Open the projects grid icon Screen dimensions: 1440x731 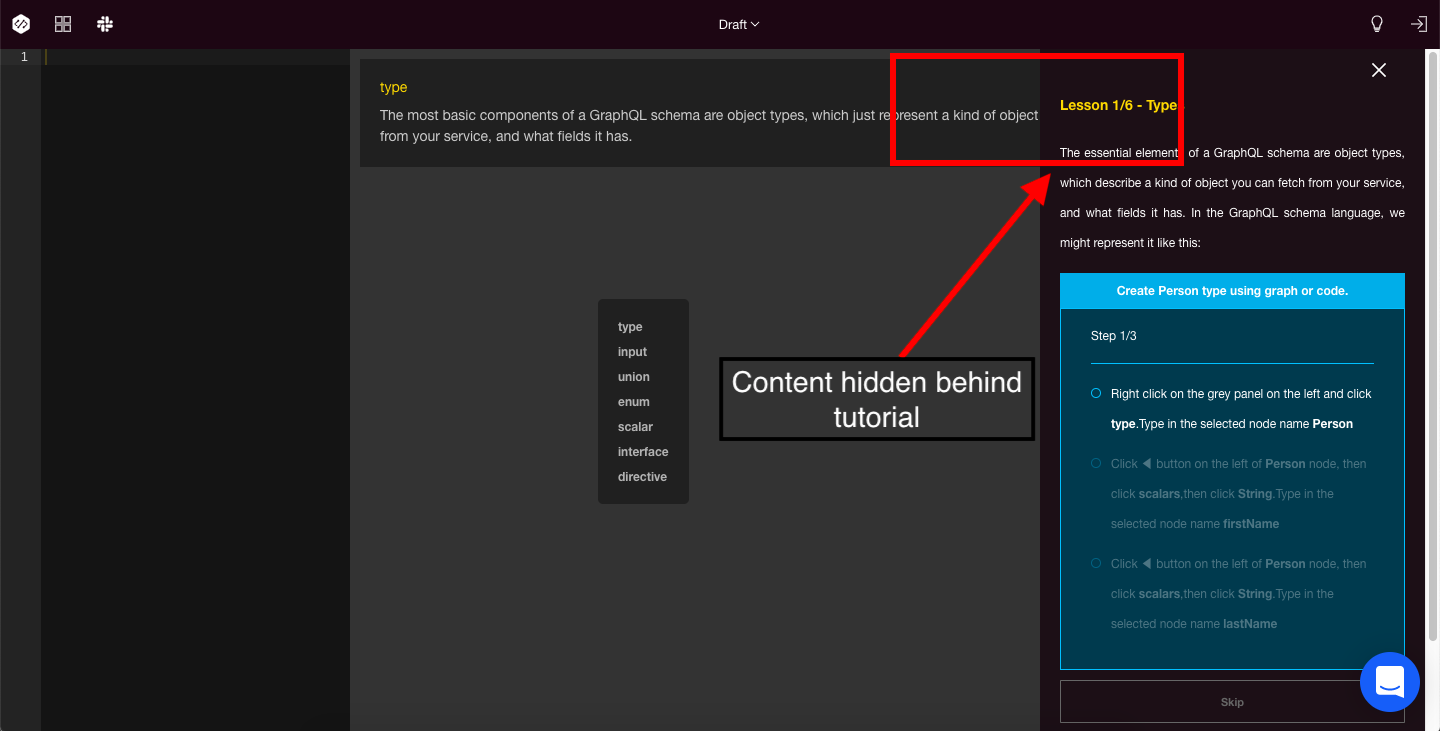coord(62,23)
